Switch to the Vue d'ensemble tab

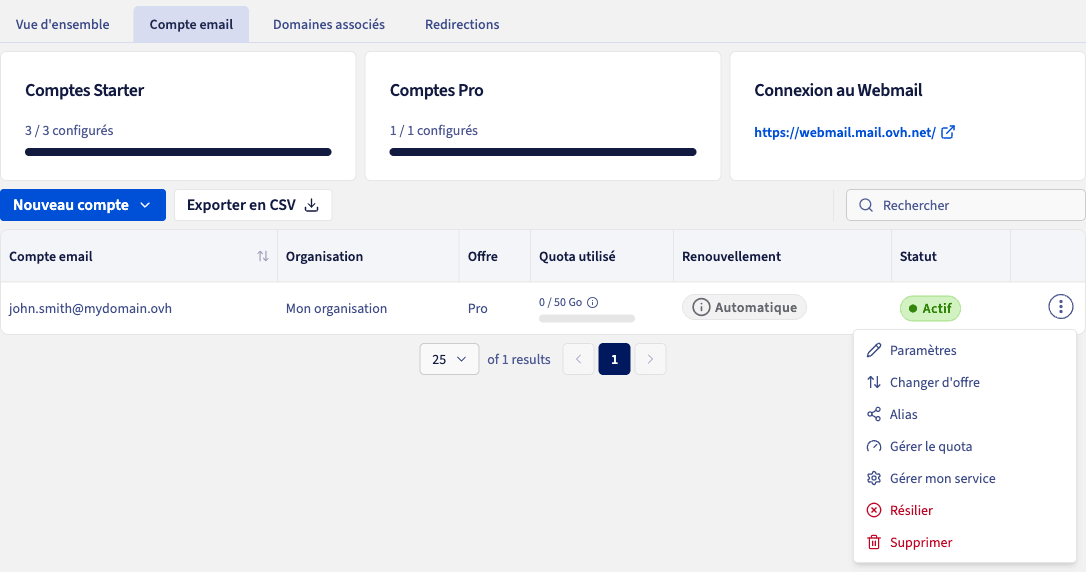pos(62,24)
